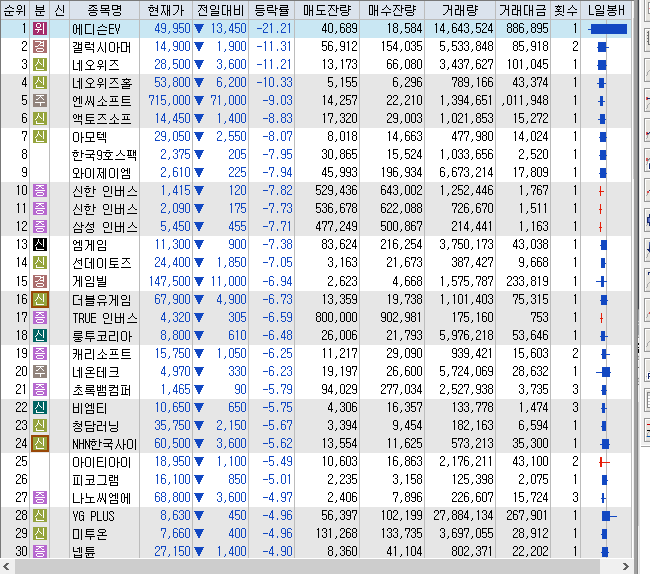Image resolution: width=650 pixels, height=574 pixels.
Task: Click the 증 badge beside TRUE 인버스
Action: (x=40, y=318)
